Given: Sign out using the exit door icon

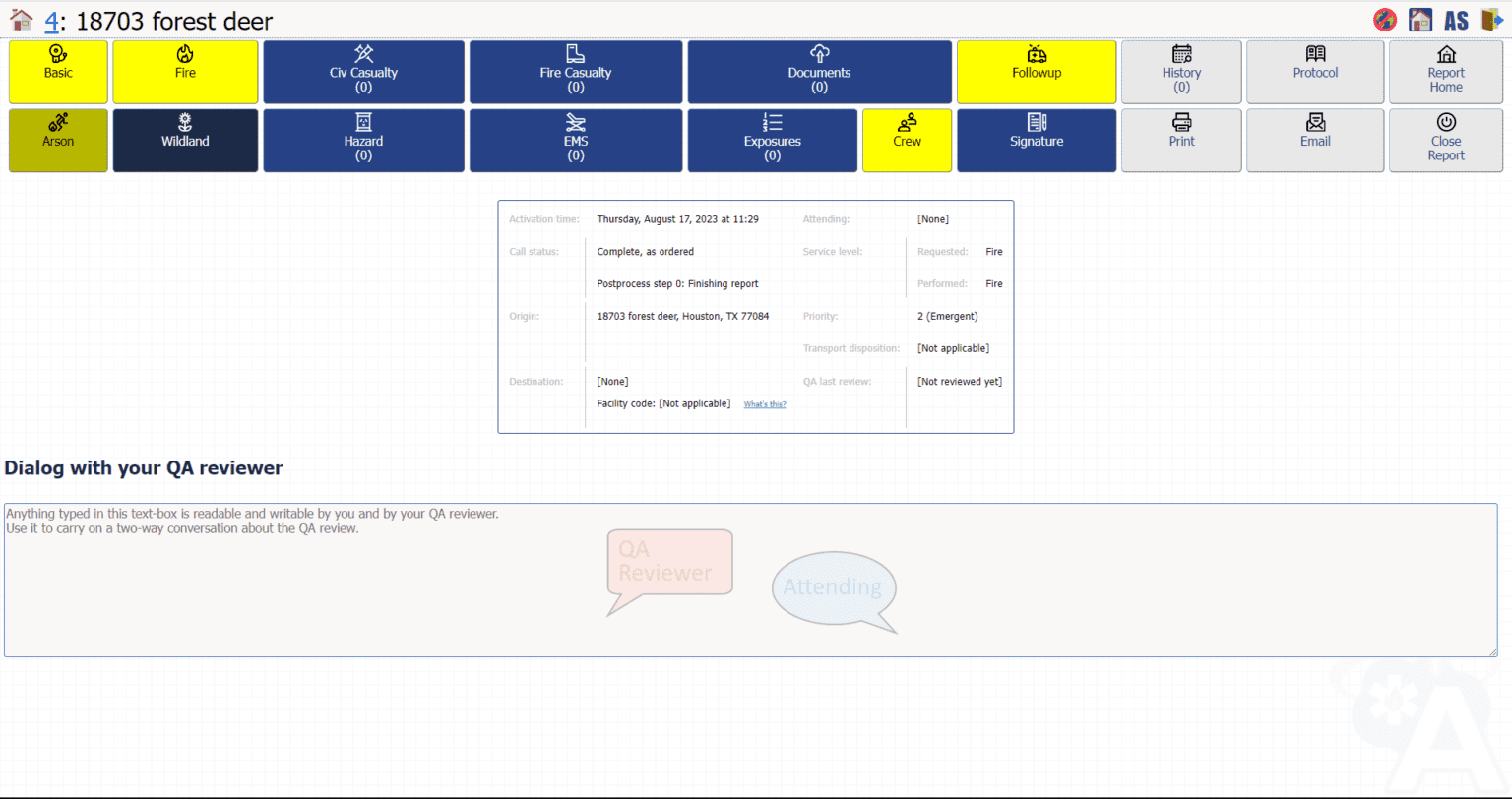Looking at the screenshot, I should [1493, 19].
